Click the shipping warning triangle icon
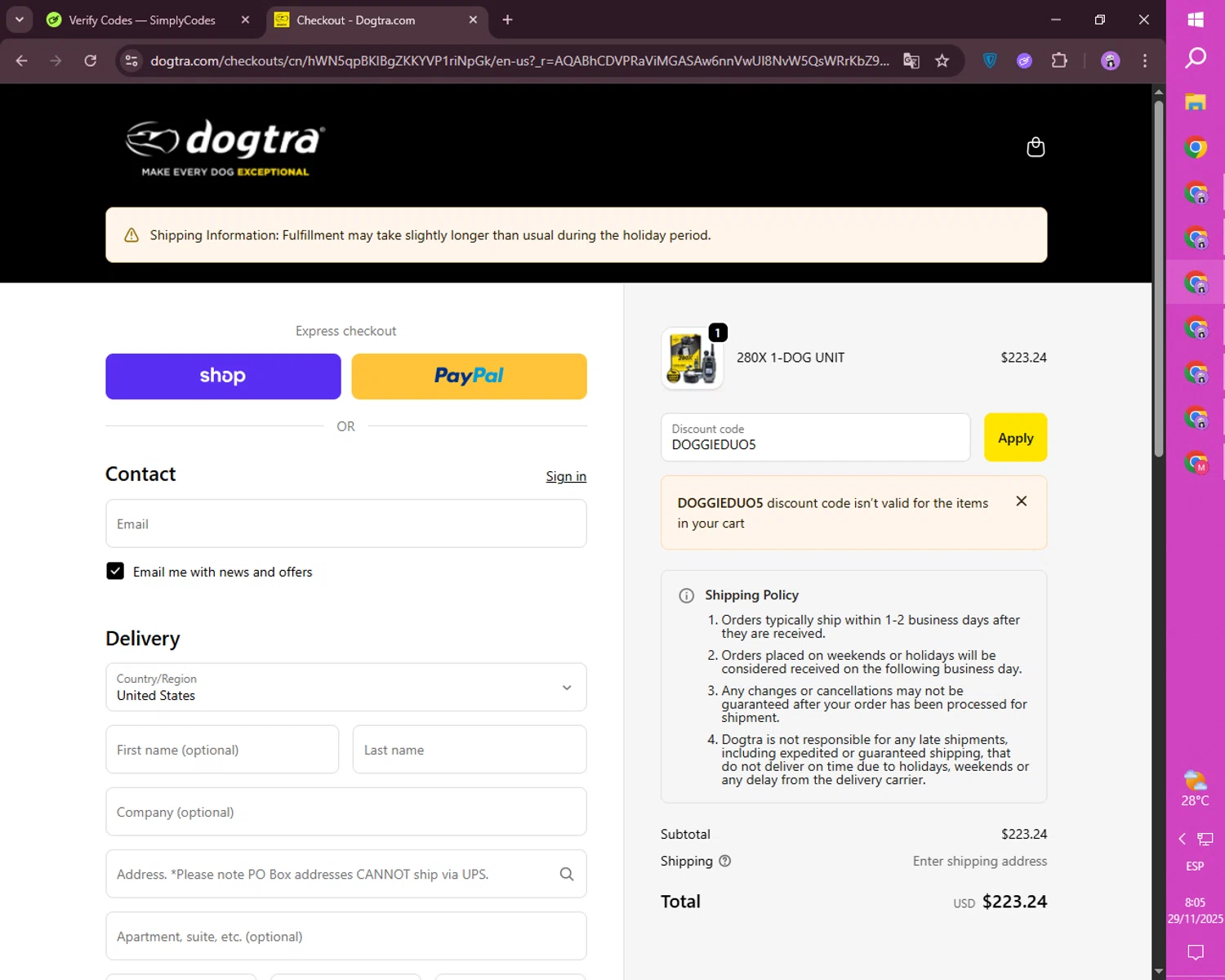The height and width of the screenshot is (980, 1225). [x=131, y=235]
